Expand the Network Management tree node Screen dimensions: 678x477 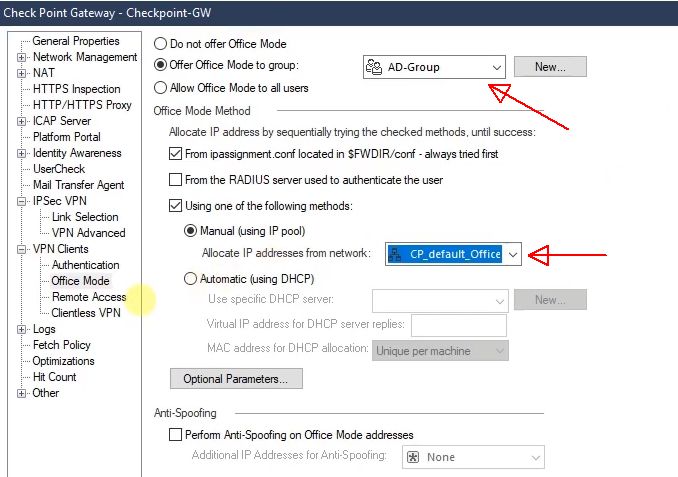click(21, 57)
